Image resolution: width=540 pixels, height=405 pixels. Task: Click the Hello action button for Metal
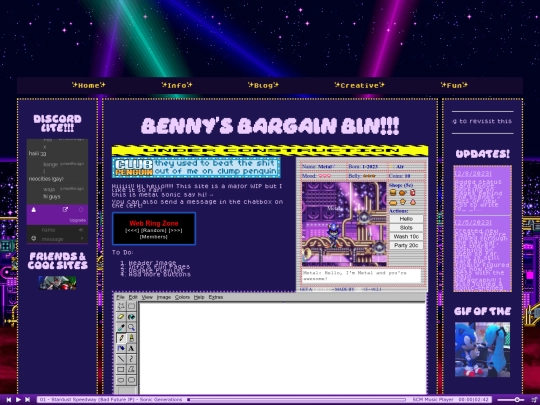pos(406,219)
